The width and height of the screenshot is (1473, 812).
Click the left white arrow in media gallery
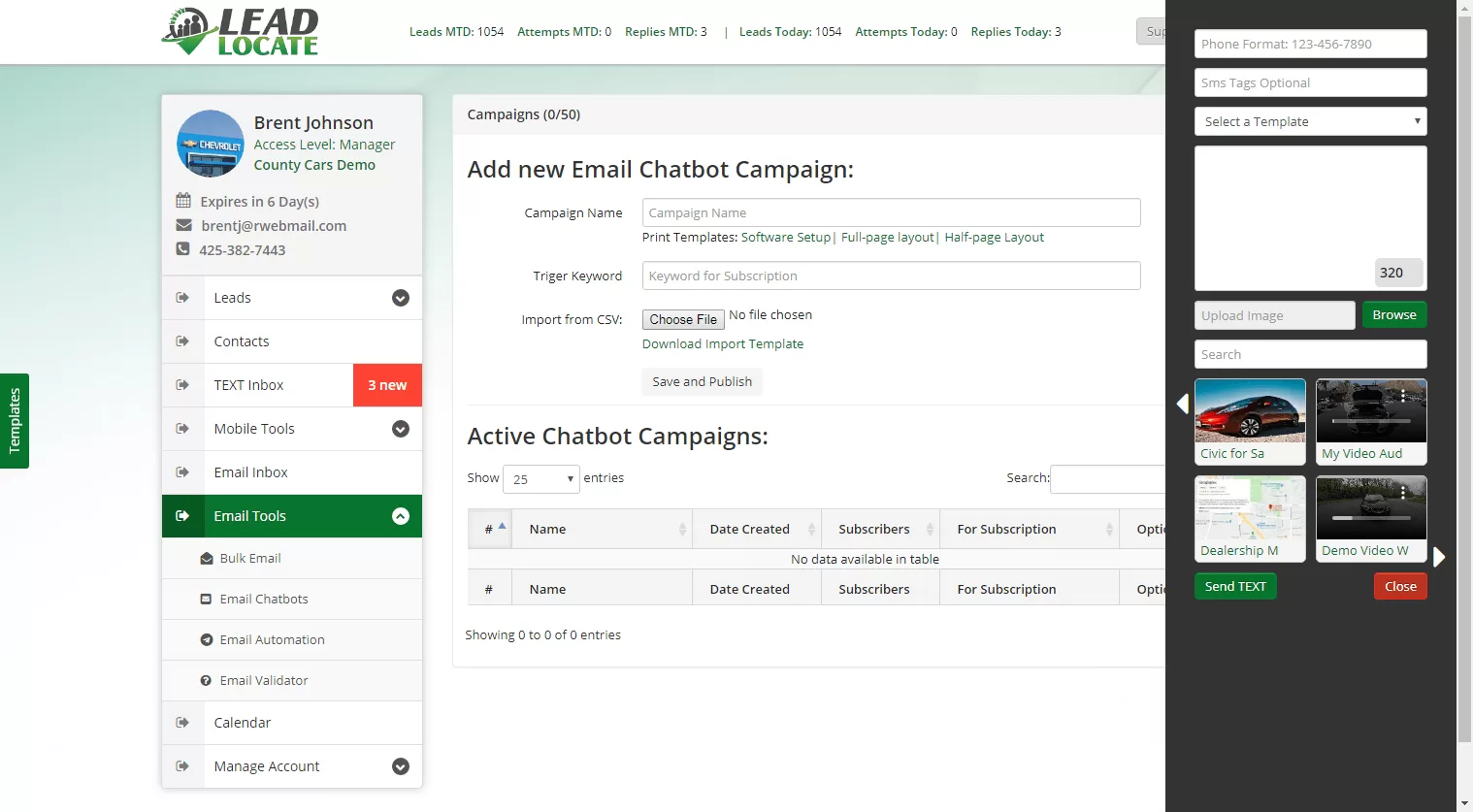point(1182,404)
